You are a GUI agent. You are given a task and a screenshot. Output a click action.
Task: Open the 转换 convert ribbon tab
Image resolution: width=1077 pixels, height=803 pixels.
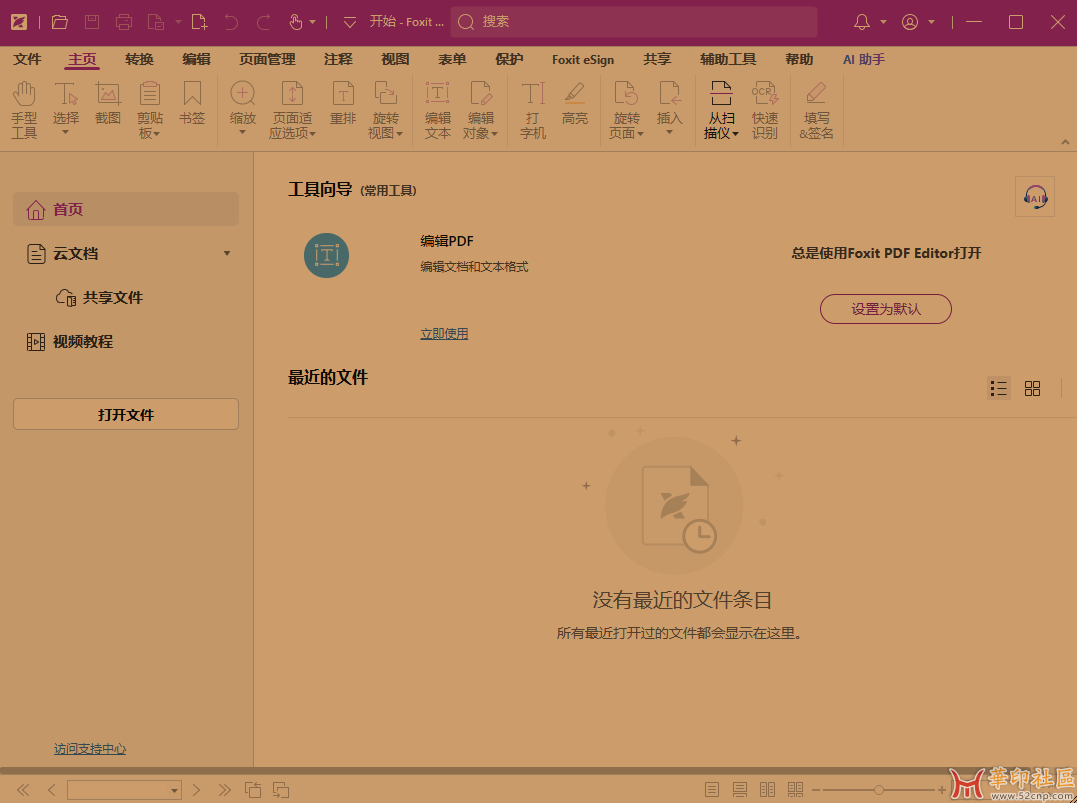(139, 60)
